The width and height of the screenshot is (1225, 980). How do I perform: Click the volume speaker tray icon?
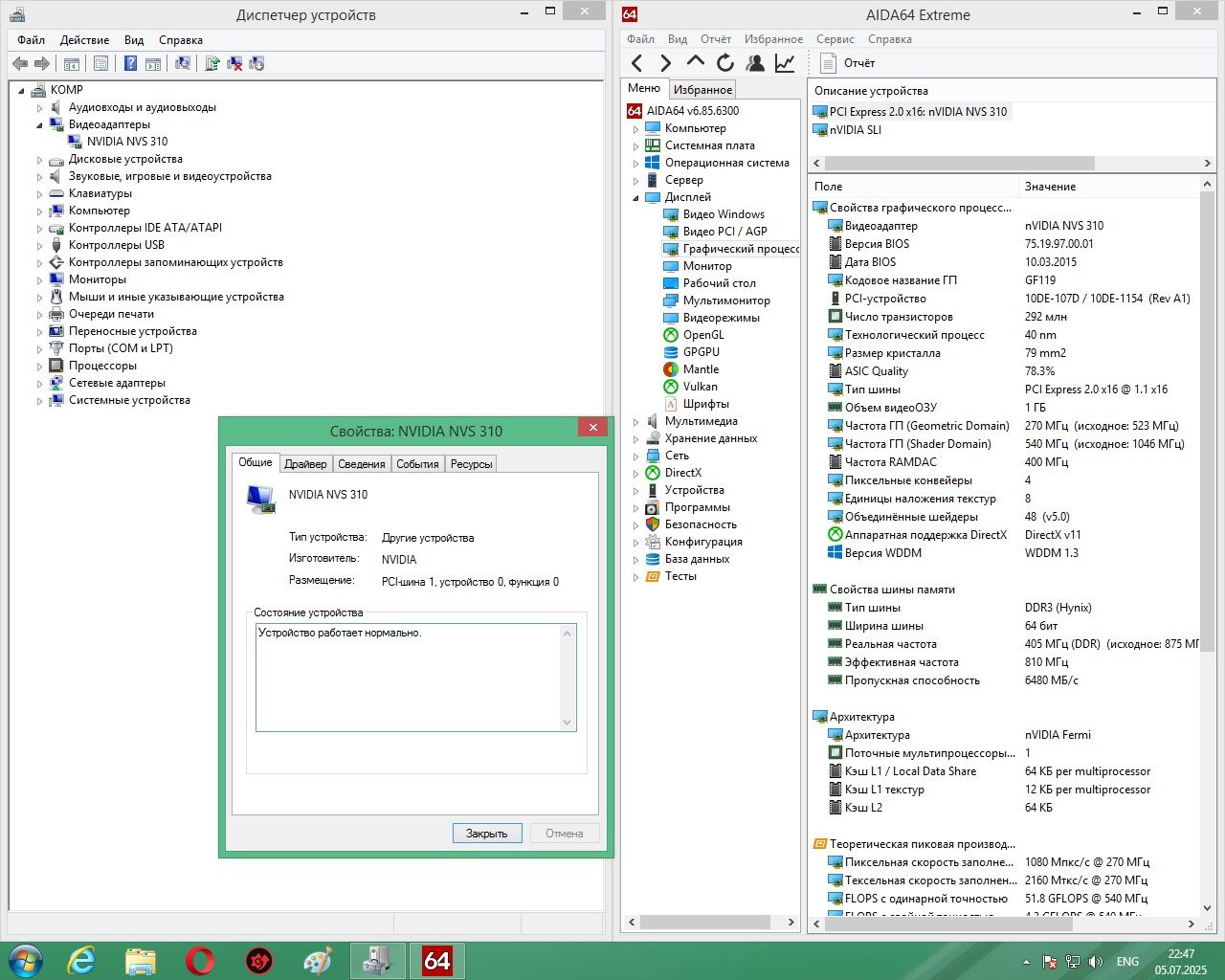pos(1096,962)
